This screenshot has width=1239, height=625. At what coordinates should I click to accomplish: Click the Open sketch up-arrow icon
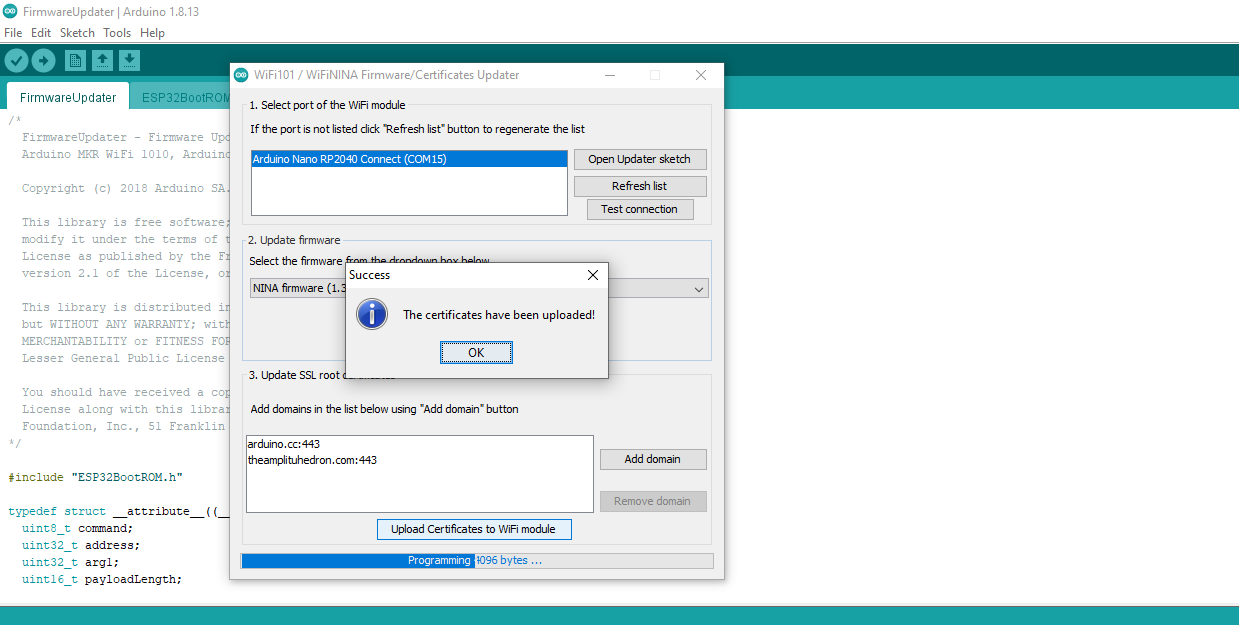point(102,61)
